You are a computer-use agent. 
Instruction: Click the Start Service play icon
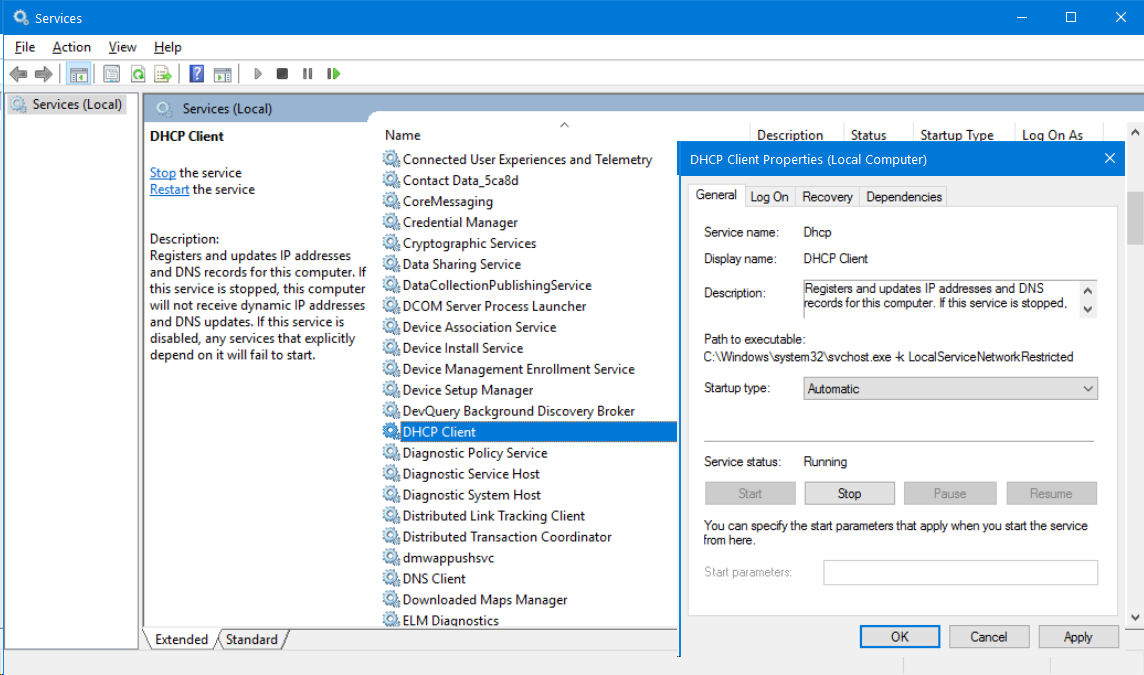(258, 74)
